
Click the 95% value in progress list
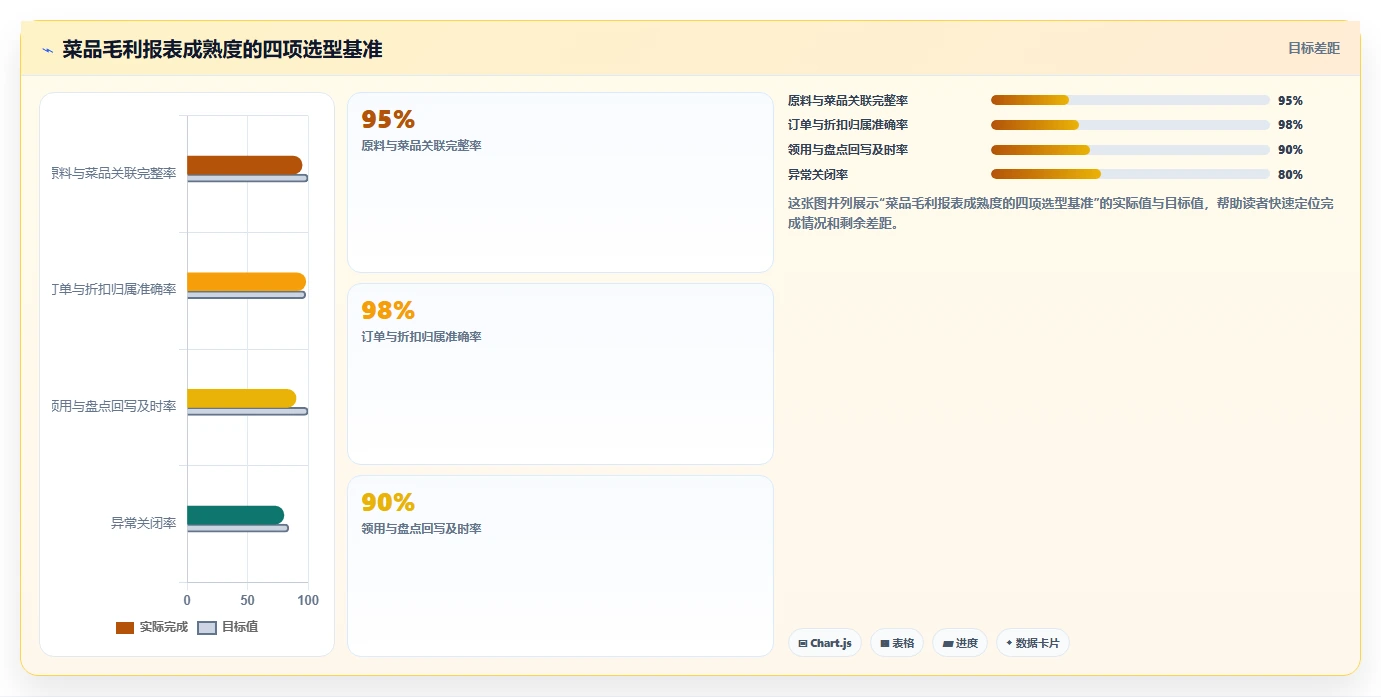(x=1290, y=100)
